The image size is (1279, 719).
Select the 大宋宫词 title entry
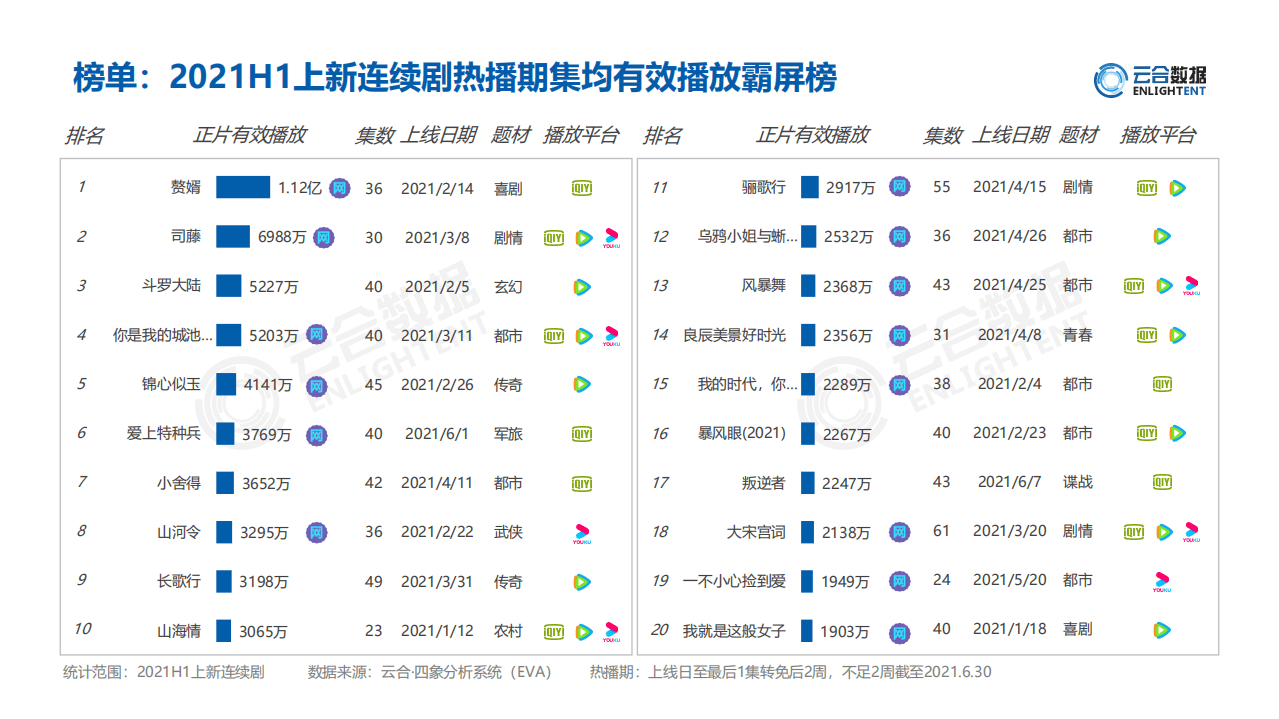[x=755, y=532]
